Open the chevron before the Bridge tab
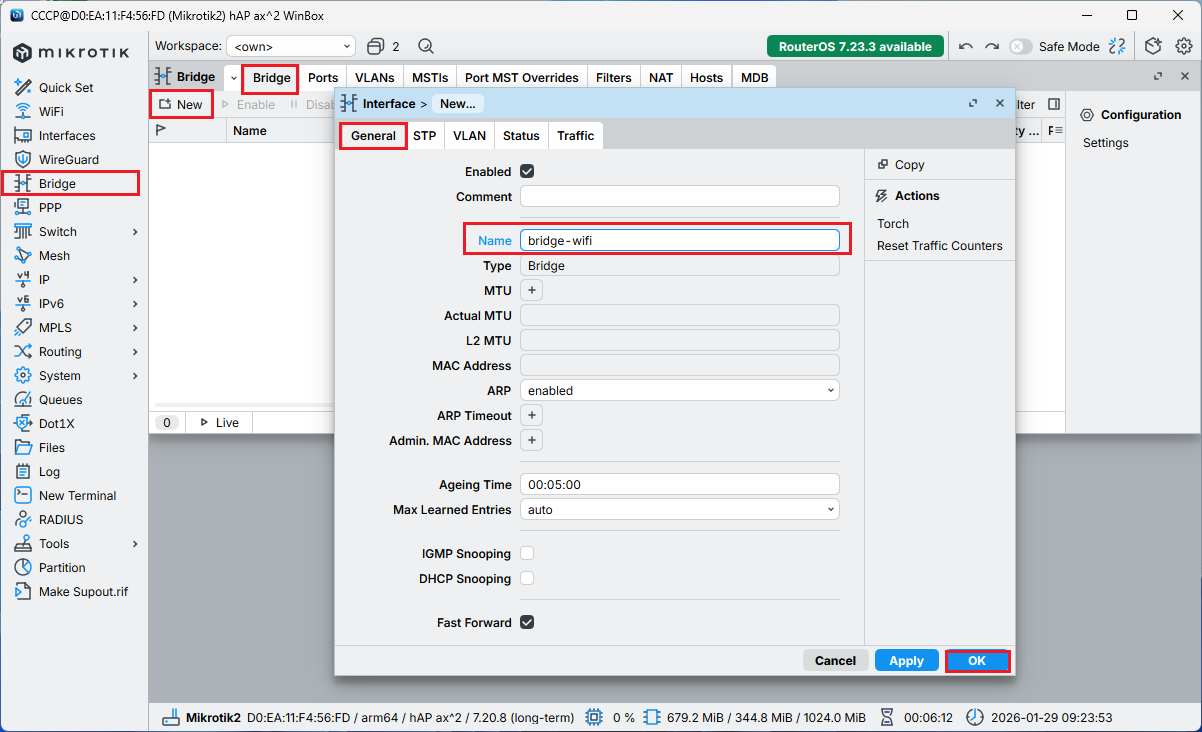 point(234,78)
